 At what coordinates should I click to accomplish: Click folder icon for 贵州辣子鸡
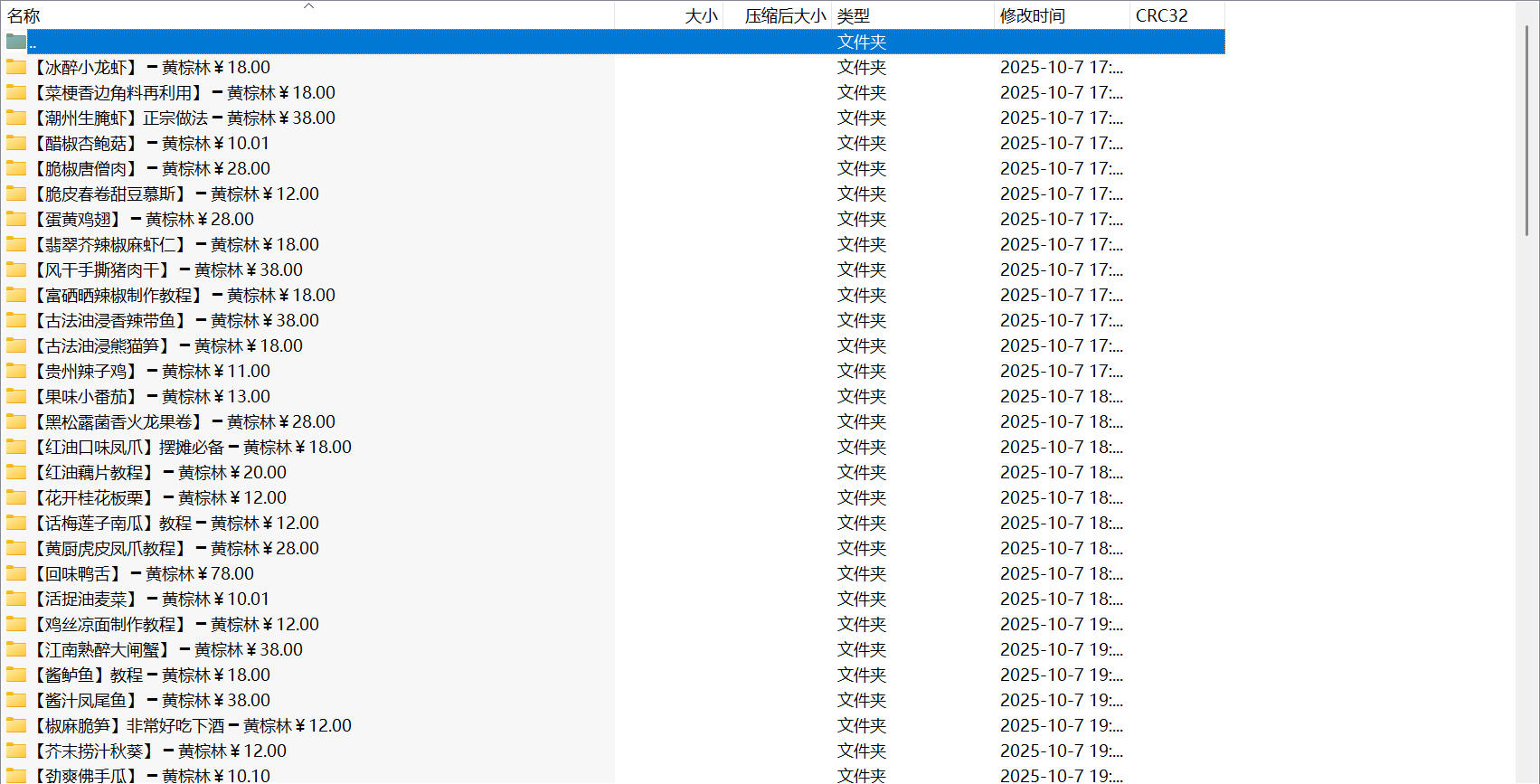pyautogui.click(x=16, y=371)
